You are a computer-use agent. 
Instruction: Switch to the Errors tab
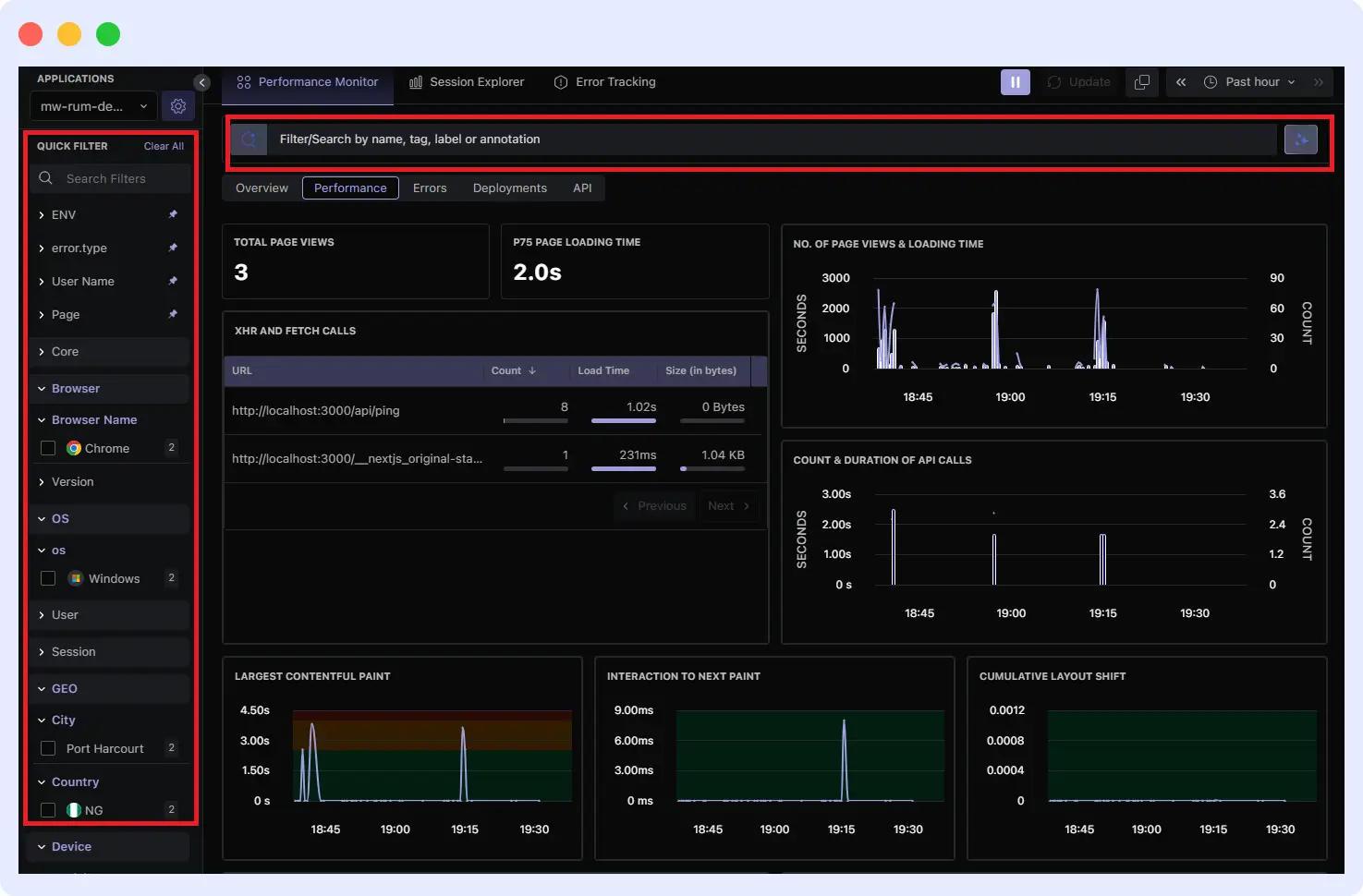tap(429, 188)
